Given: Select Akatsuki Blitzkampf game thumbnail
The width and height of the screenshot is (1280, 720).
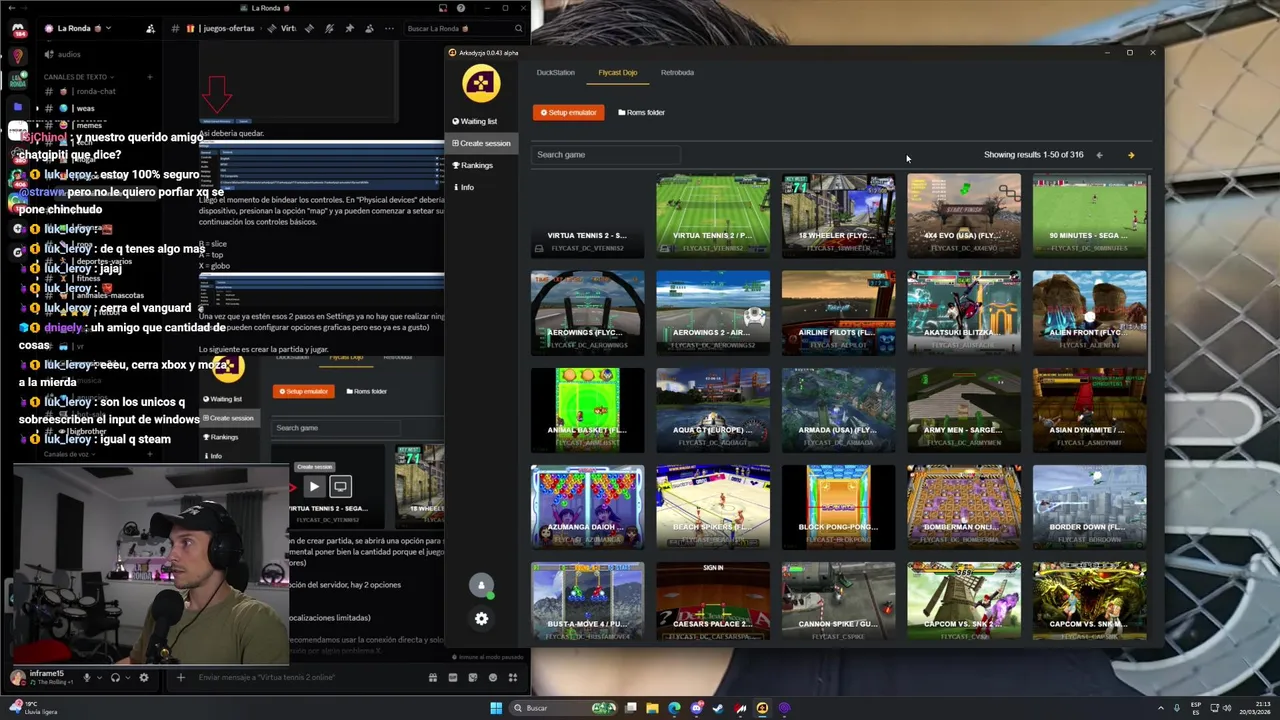Looking at the screenshot, I should pos(964,313).
